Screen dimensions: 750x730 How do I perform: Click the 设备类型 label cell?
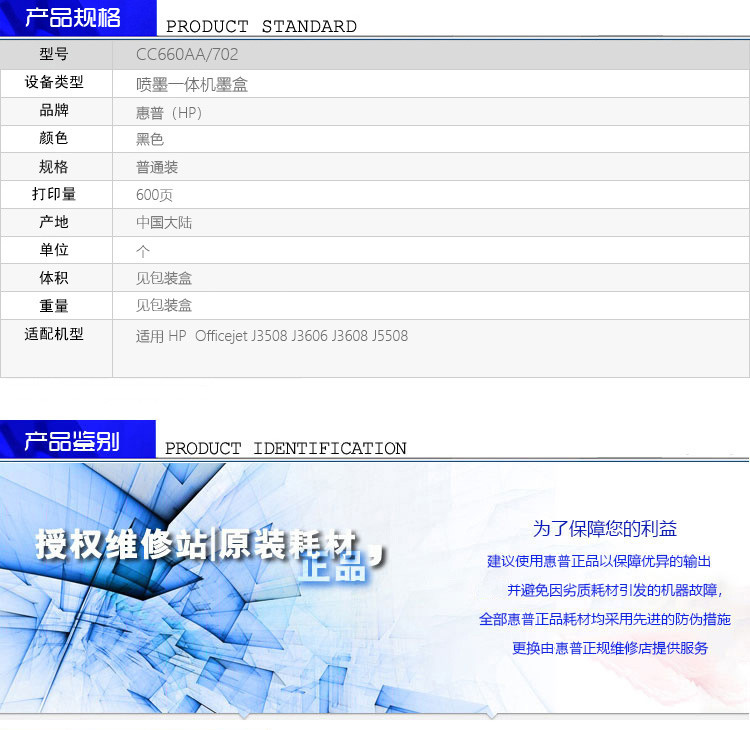(56, 83)
